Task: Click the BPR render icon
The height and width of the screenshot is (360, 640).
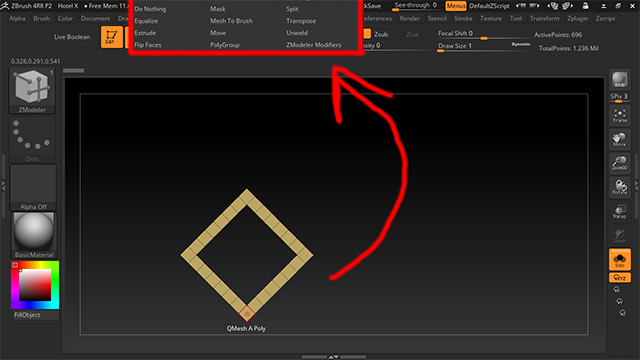Action: click(620, 79)
